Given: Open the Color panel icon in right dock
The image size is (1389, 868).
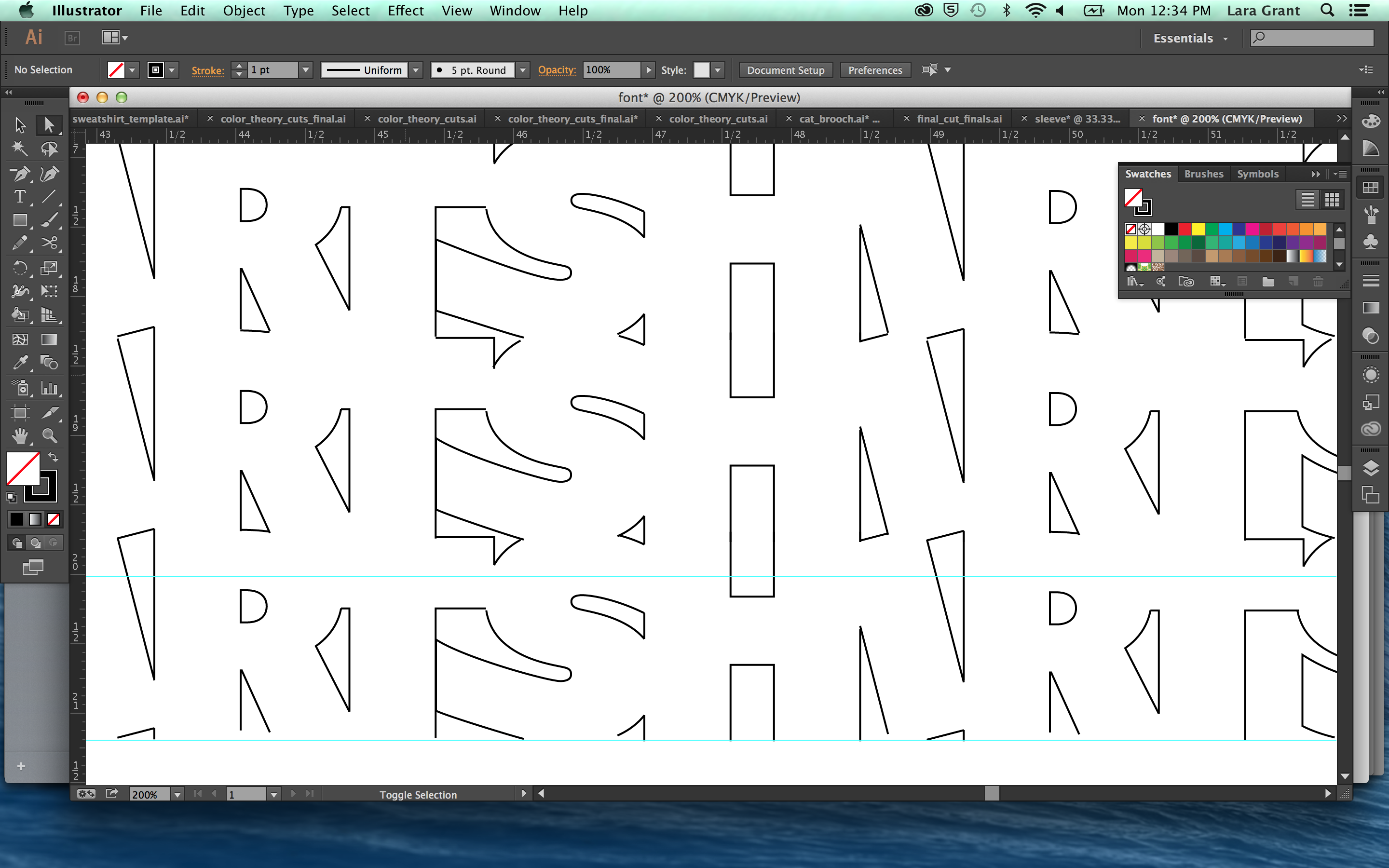Looking at the screenshot, I should point(1371,122).
